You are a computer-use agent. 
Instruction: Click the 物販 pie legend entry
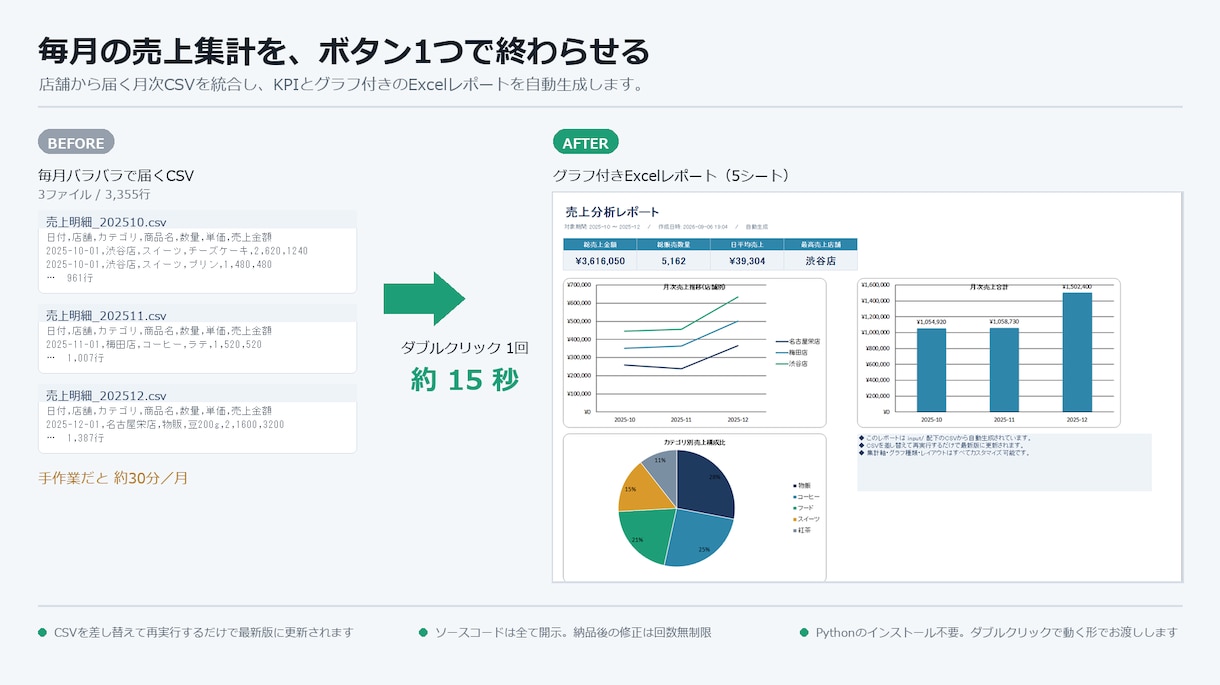click(802, 485)
